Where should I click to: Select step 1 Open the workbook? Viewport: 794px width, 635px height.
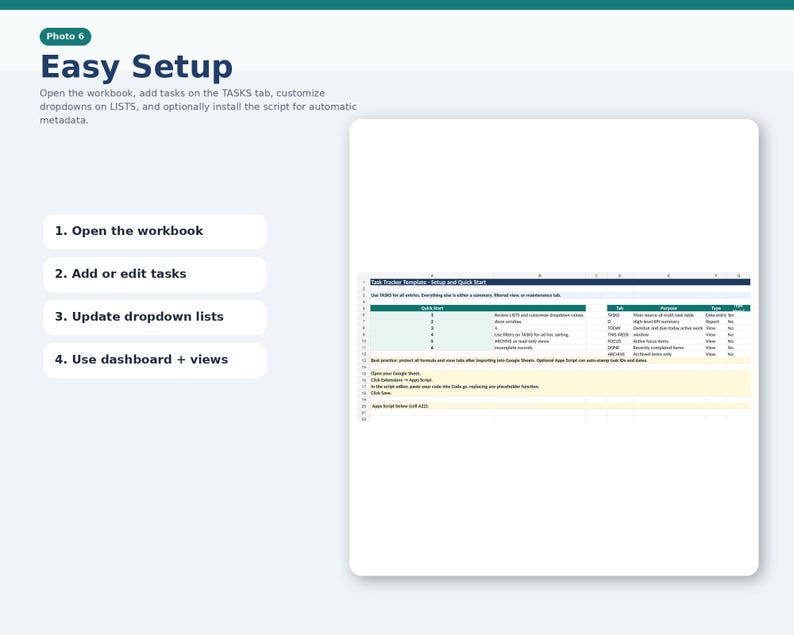tap(154, 231)
